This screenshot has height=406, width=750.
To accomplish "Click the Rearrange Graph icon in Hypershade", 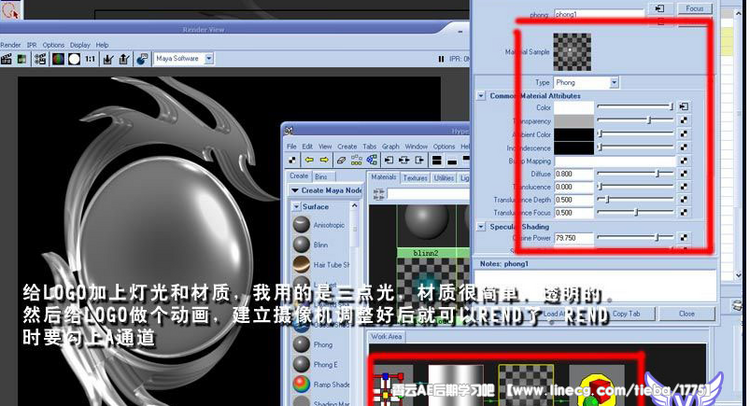I will 356,160.
